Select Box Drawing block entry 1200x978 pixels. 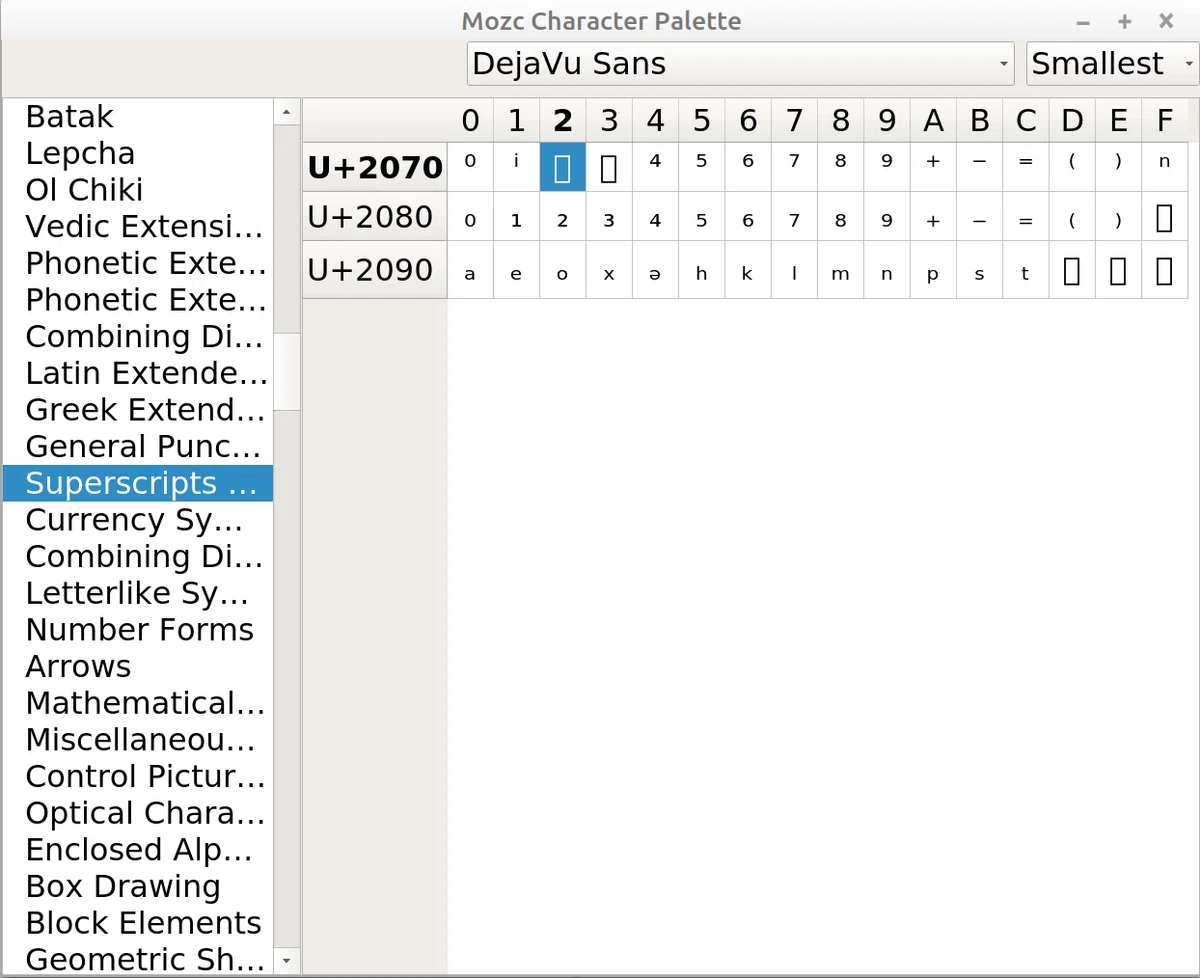pos(138,886)
